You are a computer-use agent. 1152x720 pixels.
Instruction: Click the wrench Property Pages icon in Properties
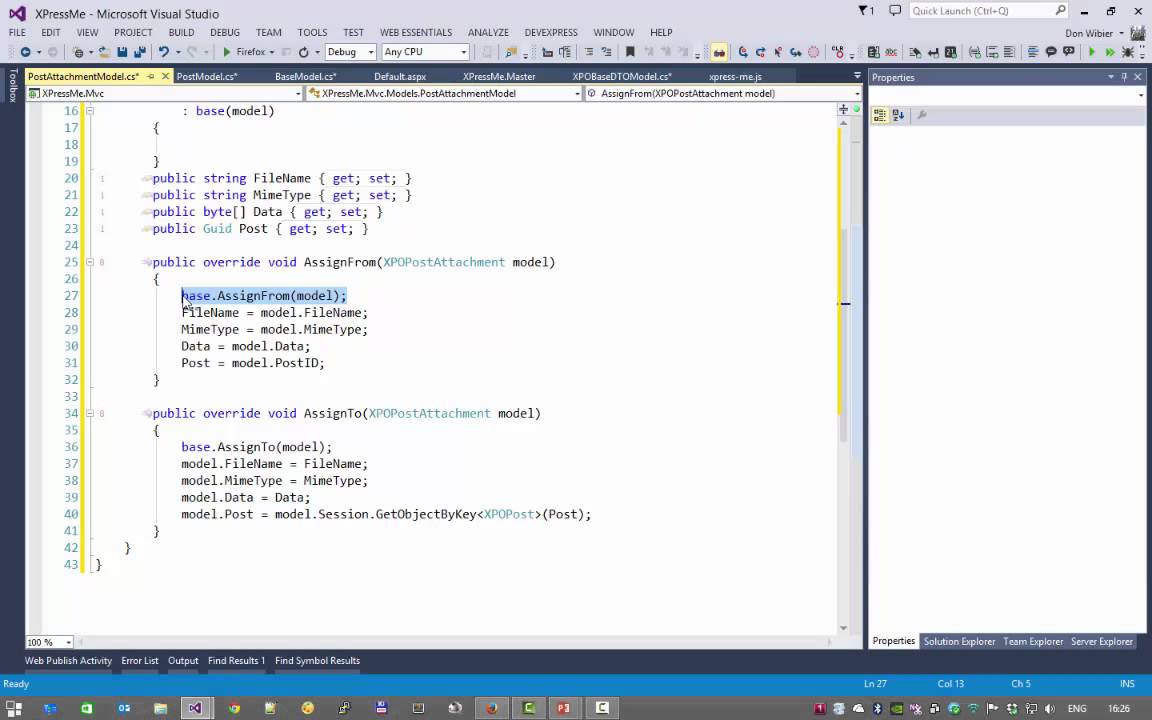(x=922, y=115)
